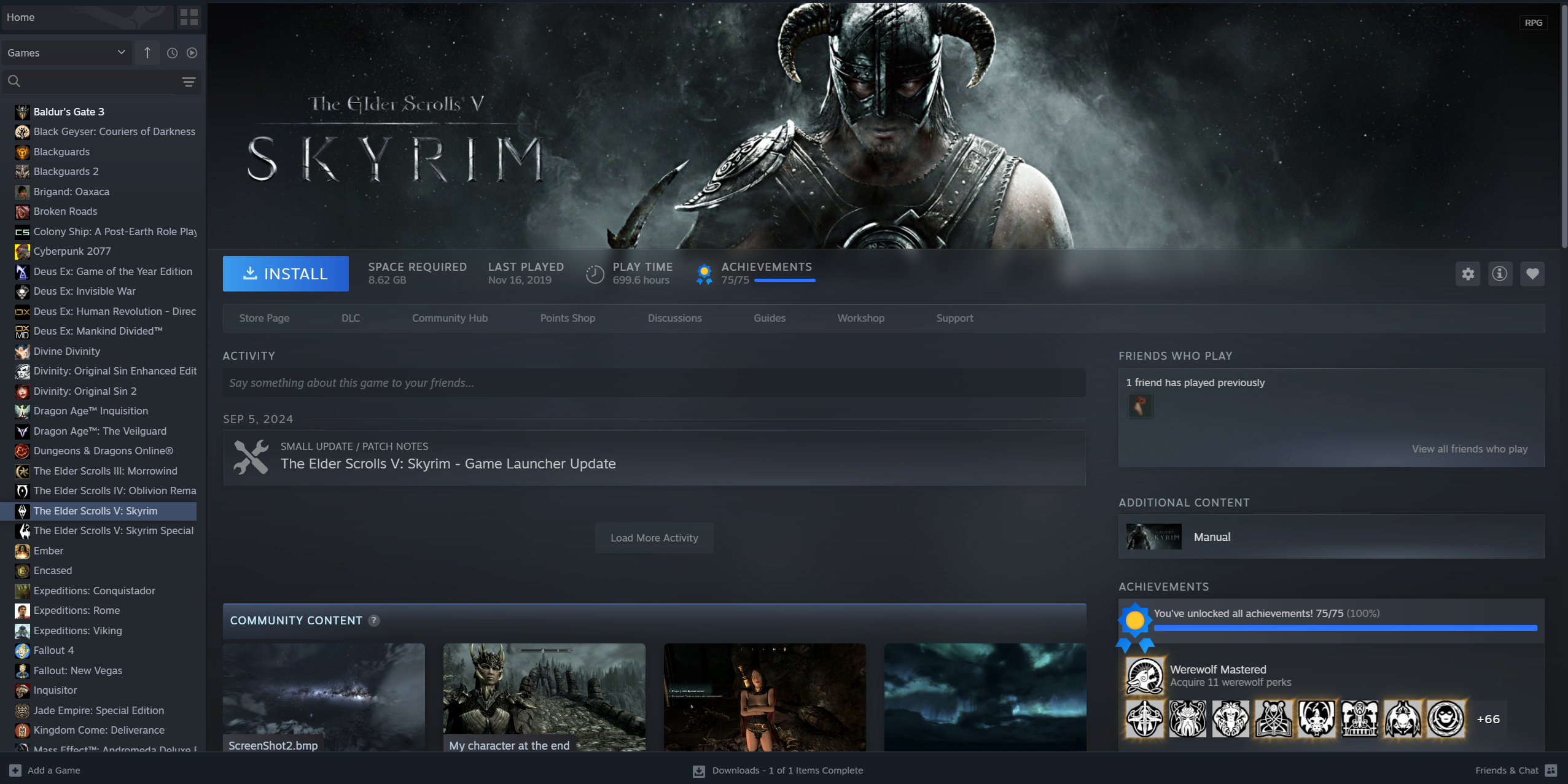Open Friends & Chat icon
This screenshot has width=1568, height=784.
[1551, 770]
